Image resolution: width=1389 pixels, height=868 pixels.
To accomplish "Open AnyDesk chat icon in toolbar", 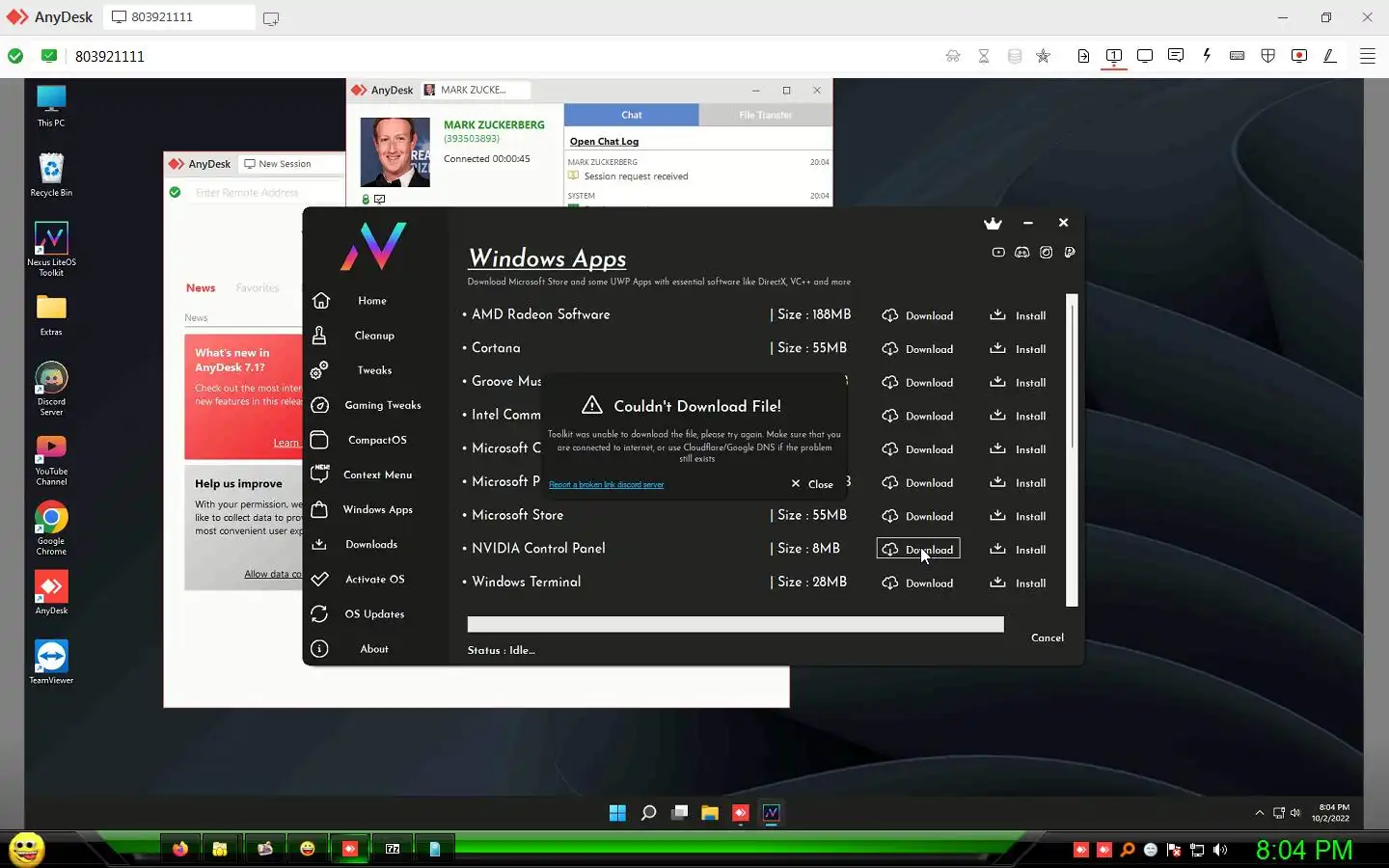I will [x=1175, y=56].
